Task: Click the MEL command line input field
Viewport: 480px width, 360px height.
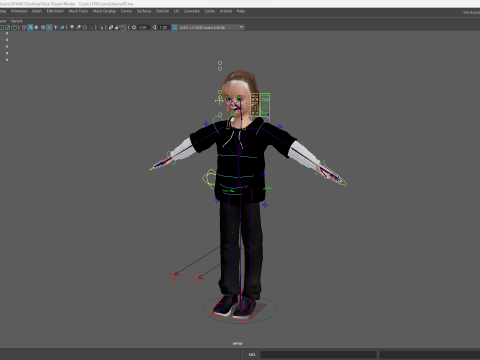Action: click(318, 355)
